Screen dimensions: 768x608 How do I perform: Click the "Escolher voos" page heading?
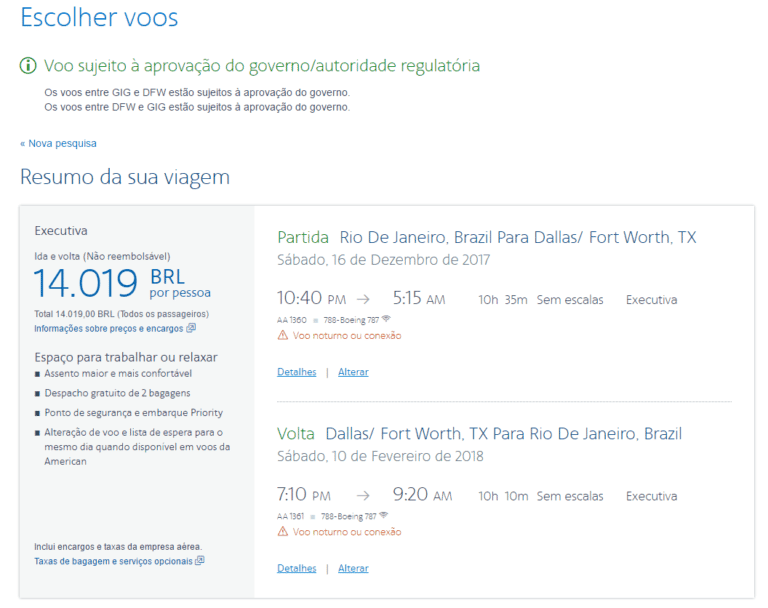pos(99,18)
